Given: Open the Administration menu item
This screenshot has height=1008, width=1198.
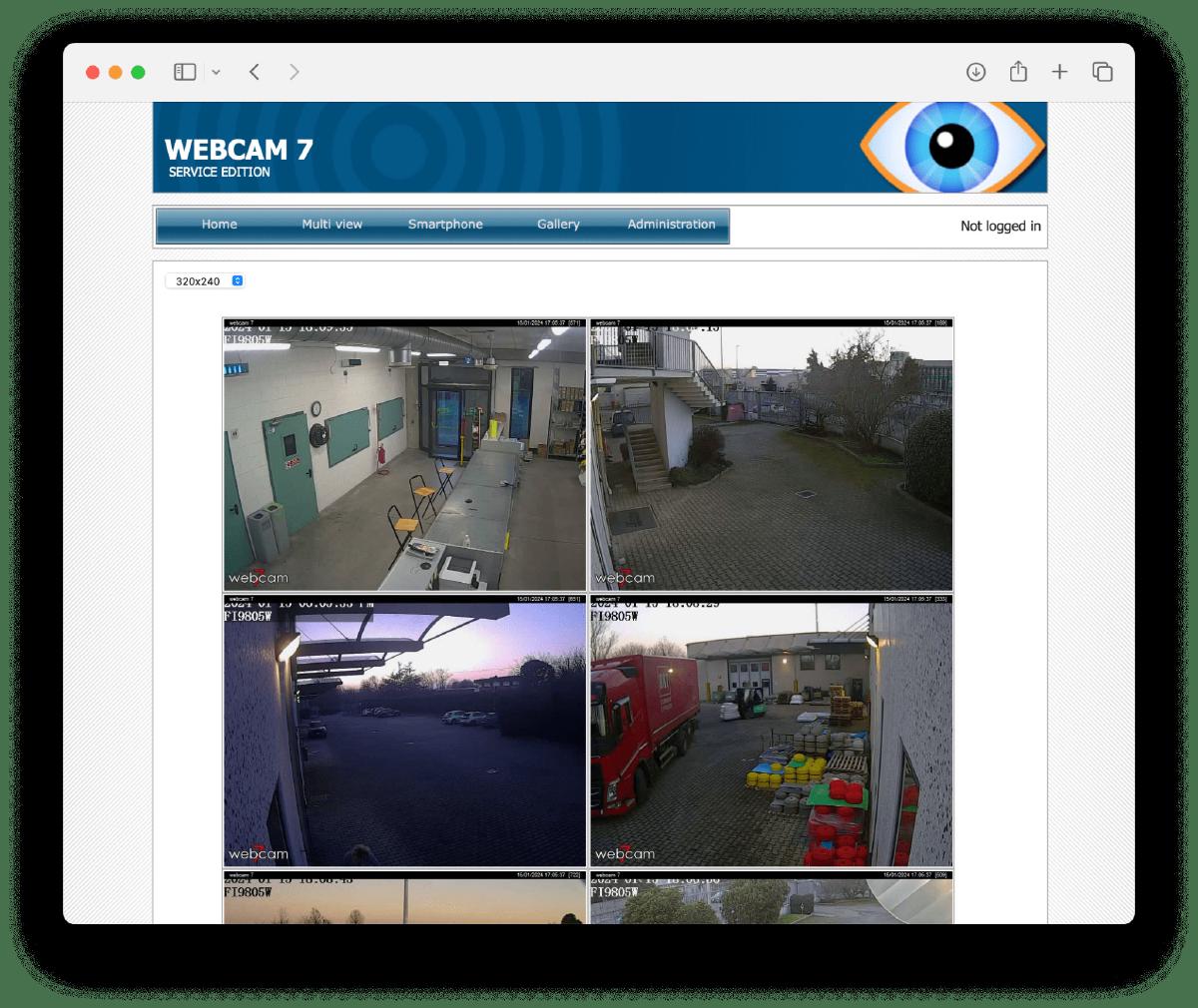Looking at the screenshot, I should click(x=671, y=225).
